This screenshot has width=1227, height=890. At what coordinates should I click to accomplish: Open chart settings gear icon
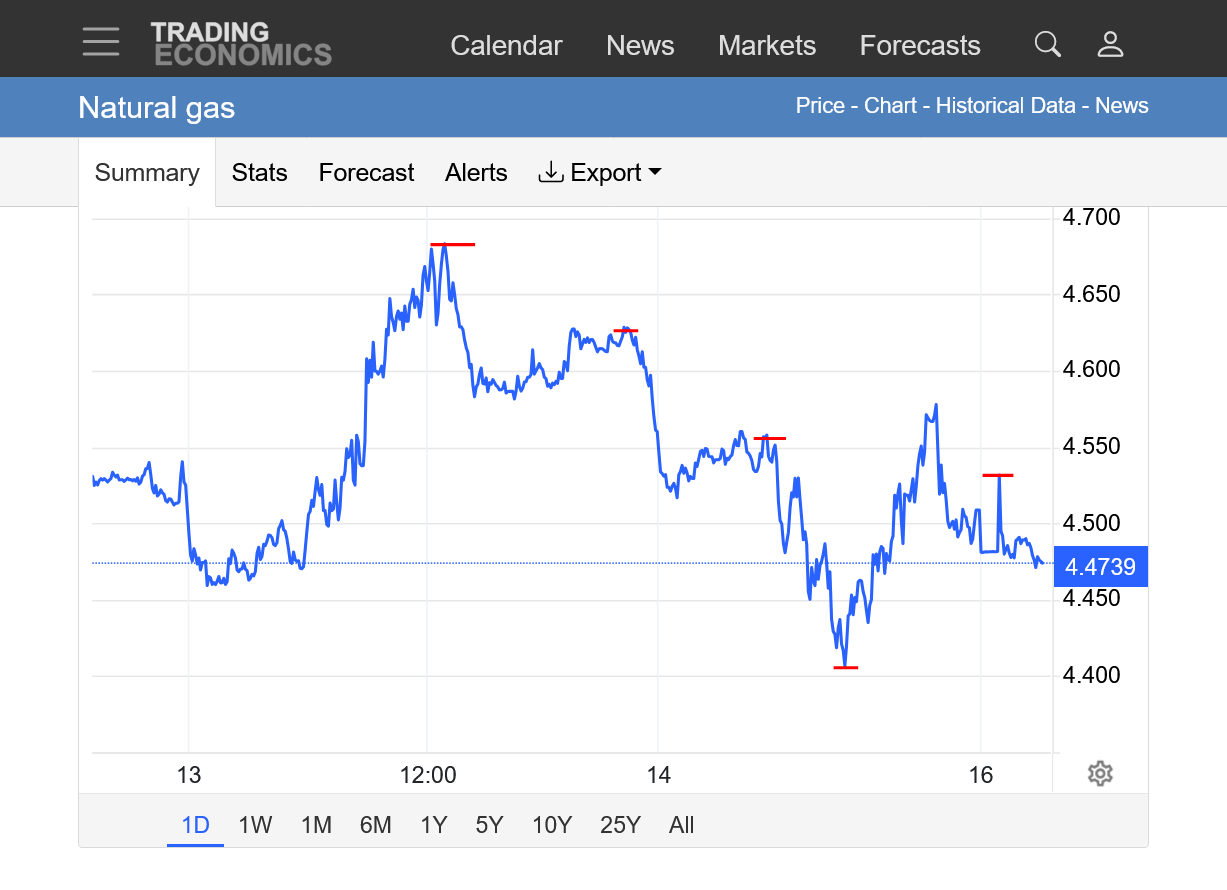[x=1100, y=773]
